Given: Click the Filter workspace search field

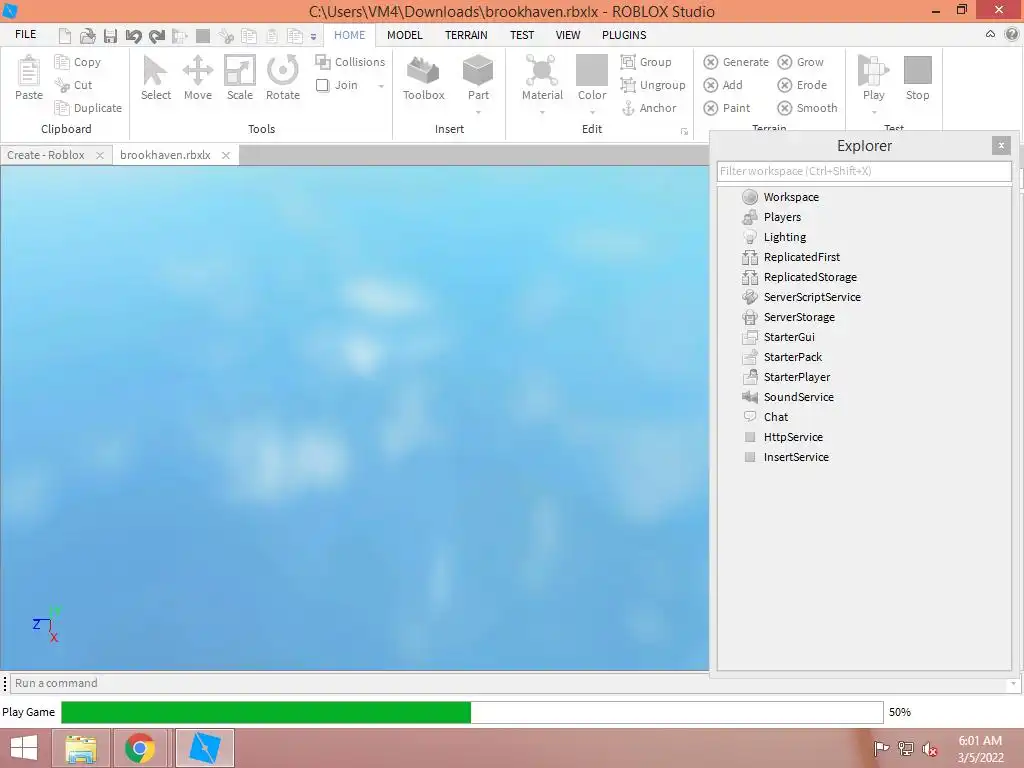Looking at the screenshot, I should (863, 171).
